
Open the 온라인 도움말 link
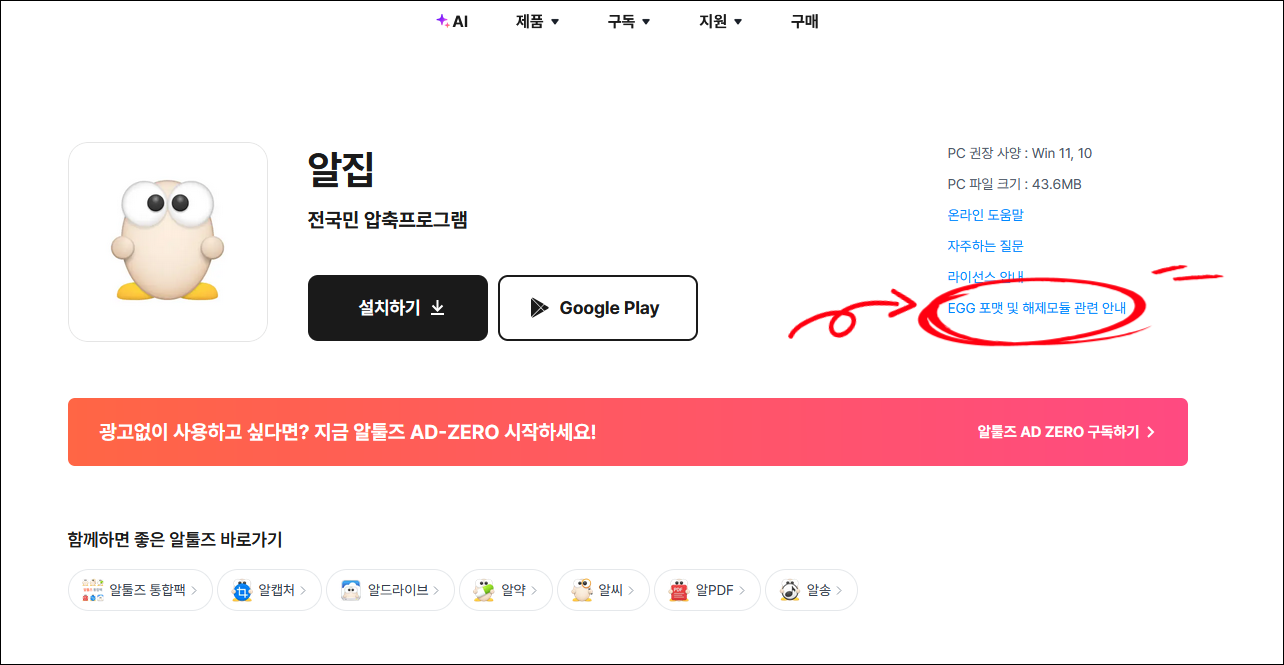pos(986,215)
